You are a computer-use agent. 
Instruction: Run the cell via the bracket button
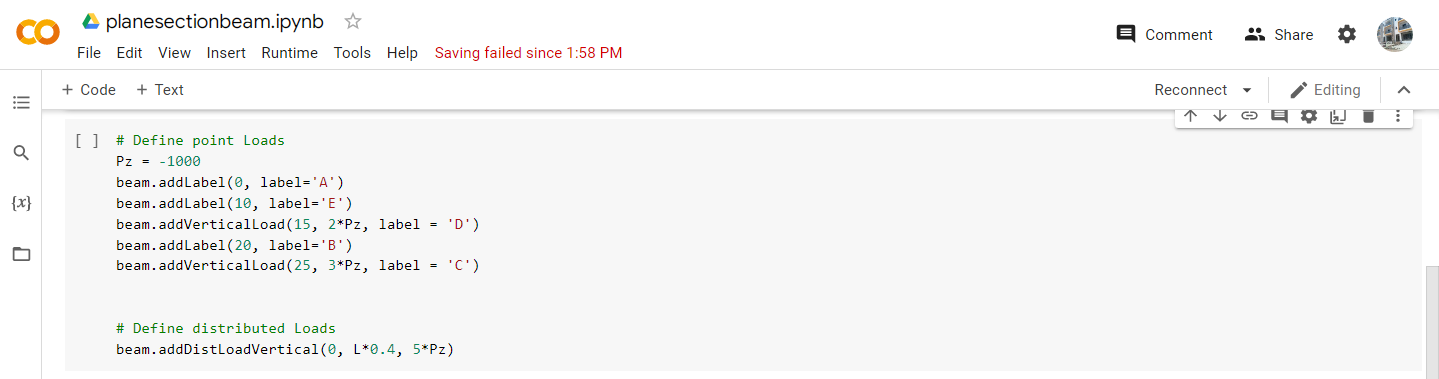pos(87,141)
